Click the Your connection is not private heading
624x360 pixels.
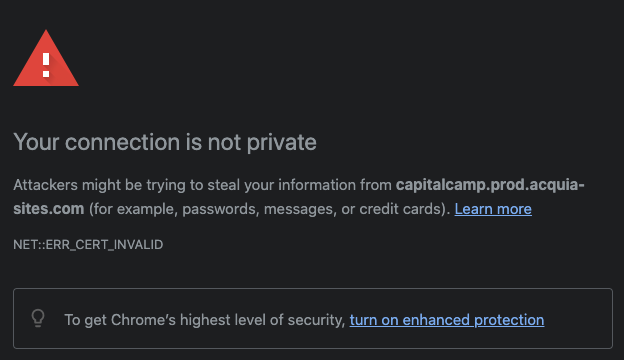(x=165, y=142)
